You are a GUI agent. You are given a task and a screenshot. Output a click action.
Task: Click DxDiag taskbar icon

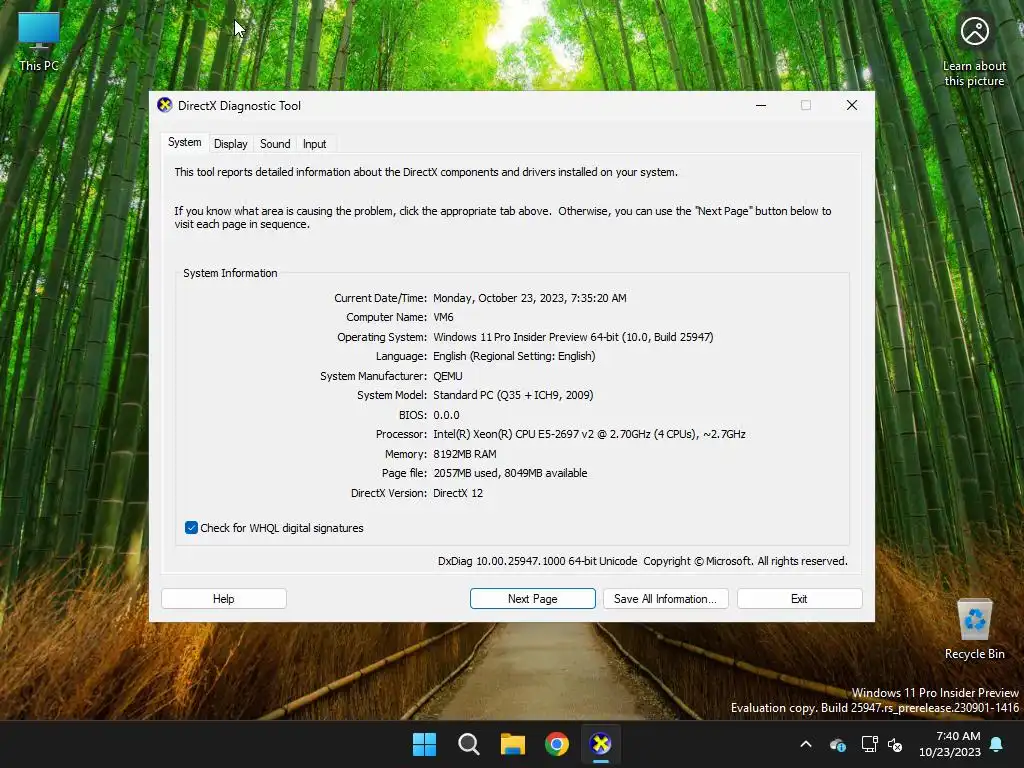pos(601,744)
